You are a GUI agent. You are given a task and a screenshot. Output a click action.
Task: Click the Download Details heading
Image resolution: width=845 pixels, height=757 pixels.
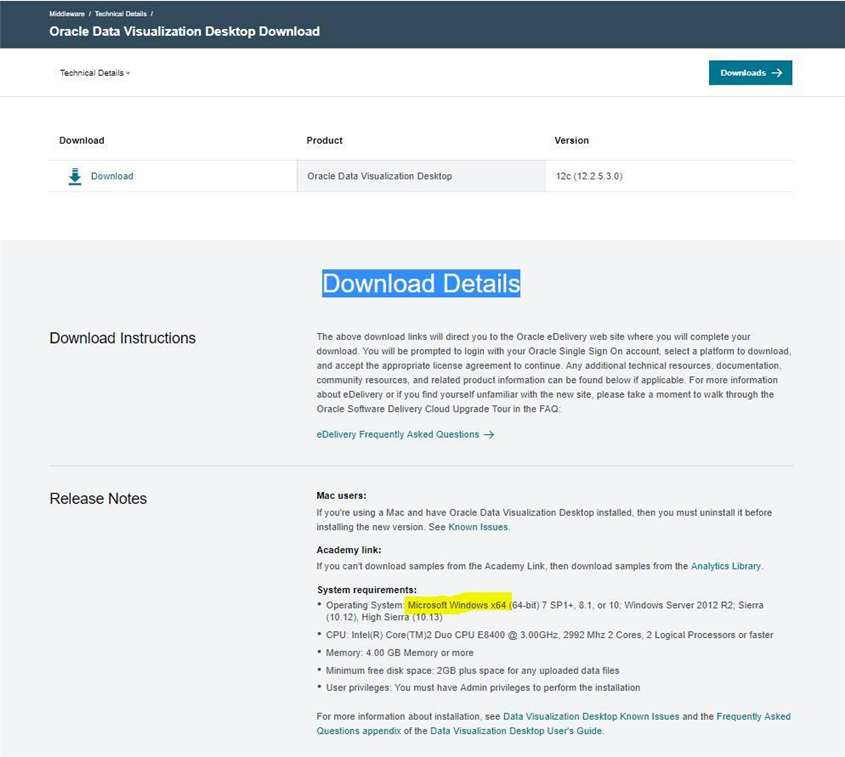[x=421, y=283]
